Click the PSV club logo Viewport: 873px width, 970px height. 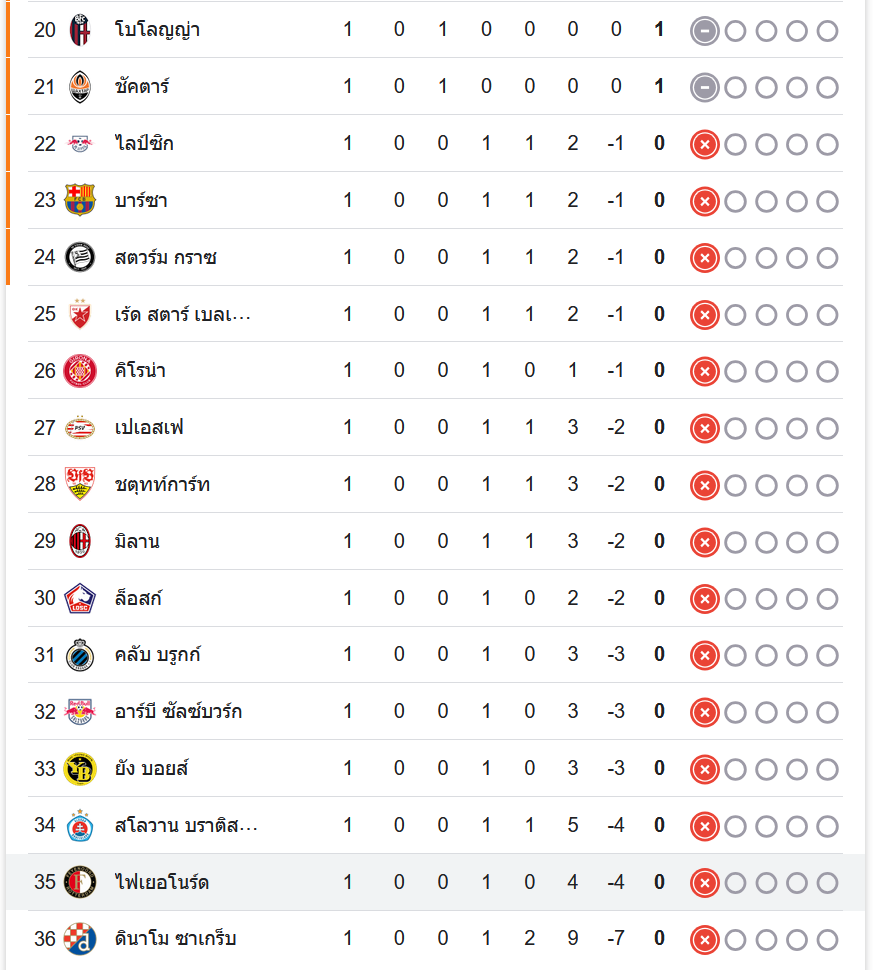pos(79,428)
